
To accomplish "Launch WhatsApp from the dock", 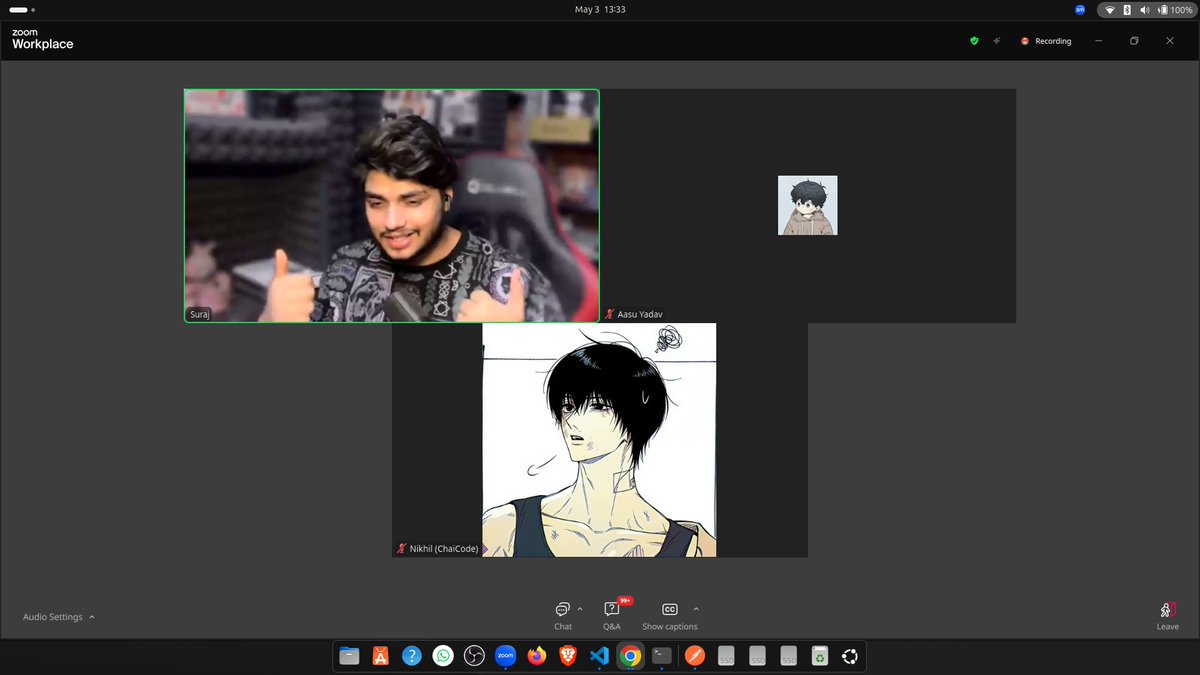I will pos(443,656).
